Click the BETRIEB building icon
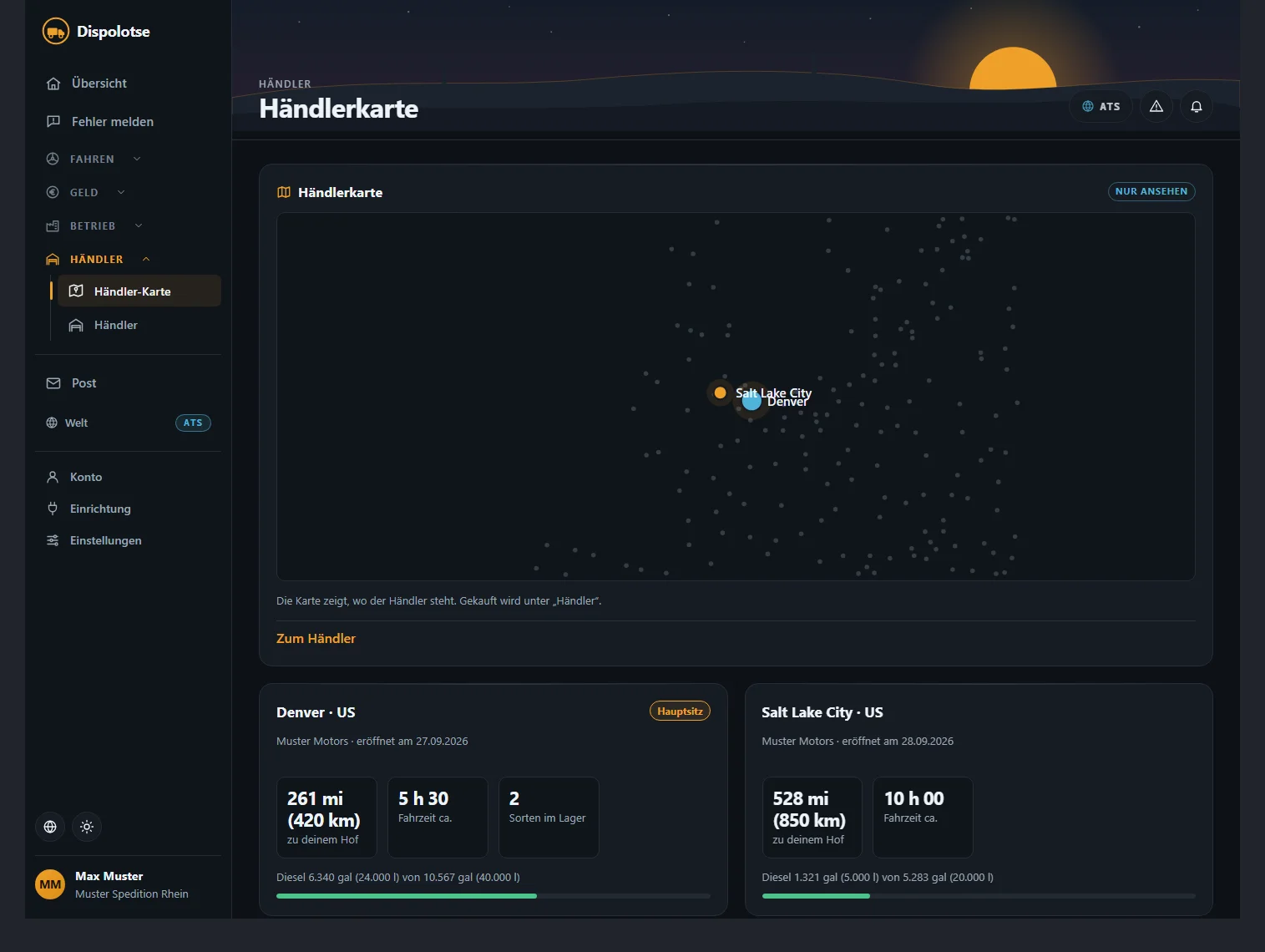The image size is (1265, 952). pyautogui.click(x=53, y=225)
